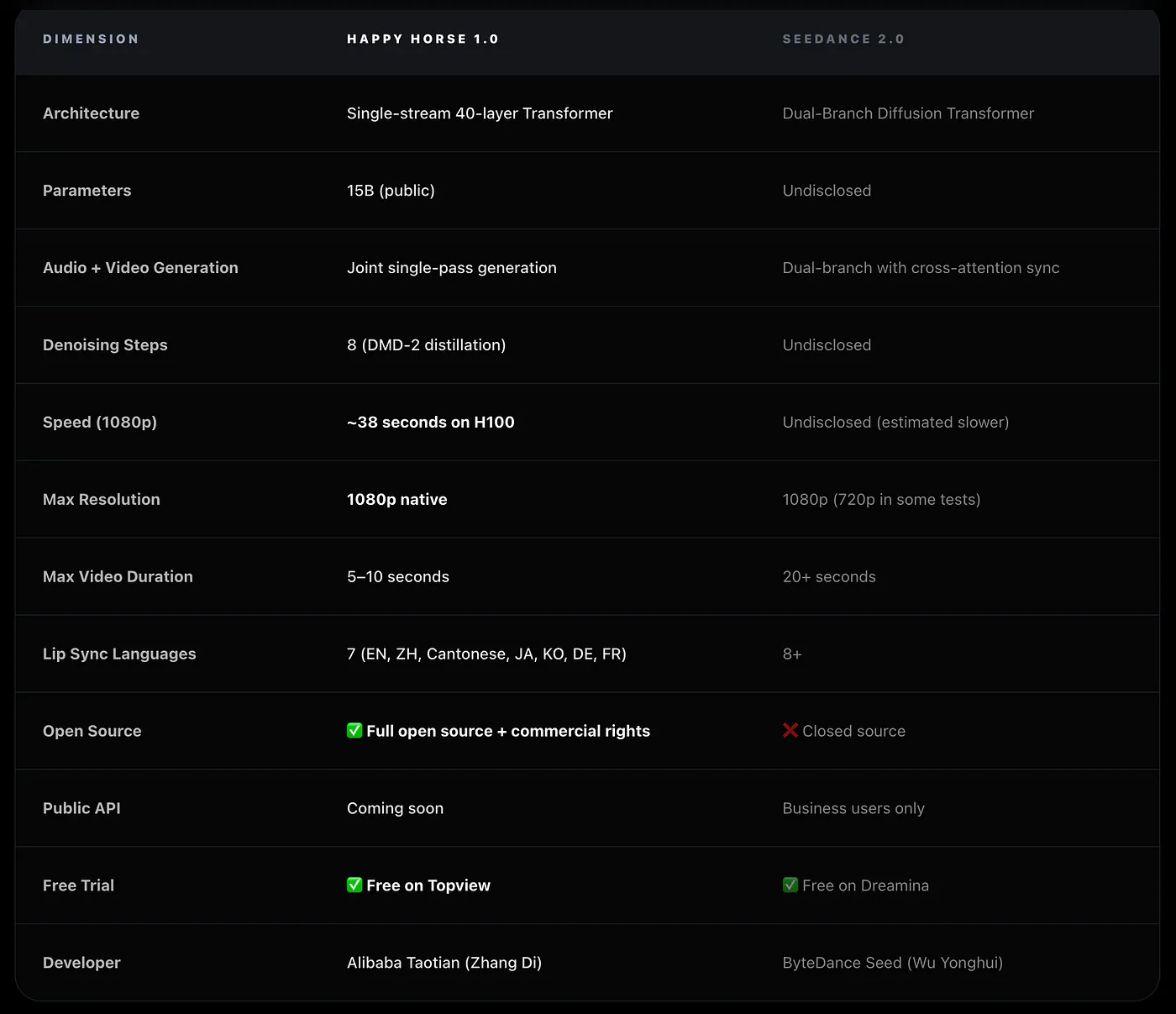Click the Alibaba Taotian (Zhang Di) cell
1176x1014 pixels.
pyautogui.click(x=444, y=963)
